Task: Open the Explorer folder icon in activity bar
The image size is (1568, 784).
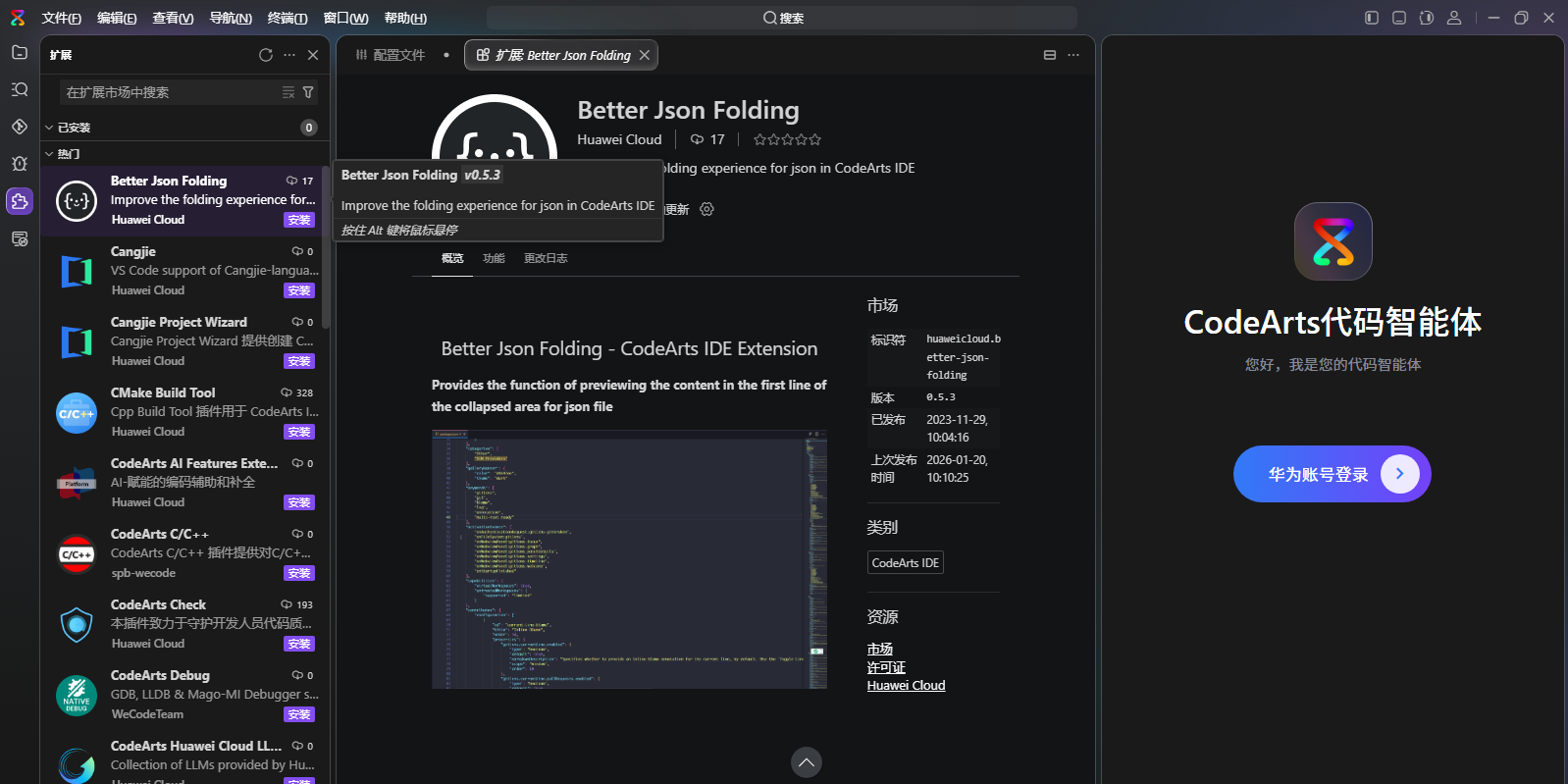Action: click(x=20, y=53)
